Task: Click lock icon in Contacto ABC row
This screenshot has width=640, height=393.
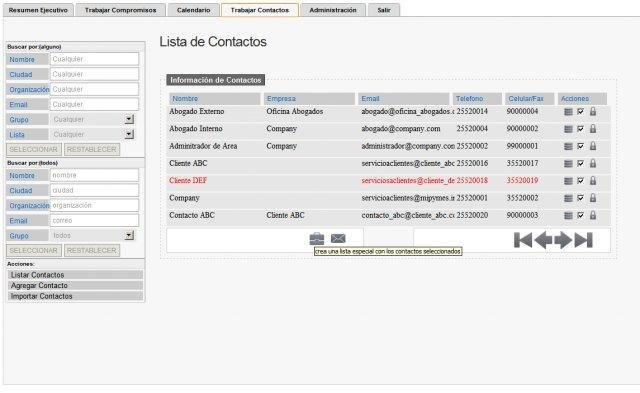Action: click(x=593, y=215)
